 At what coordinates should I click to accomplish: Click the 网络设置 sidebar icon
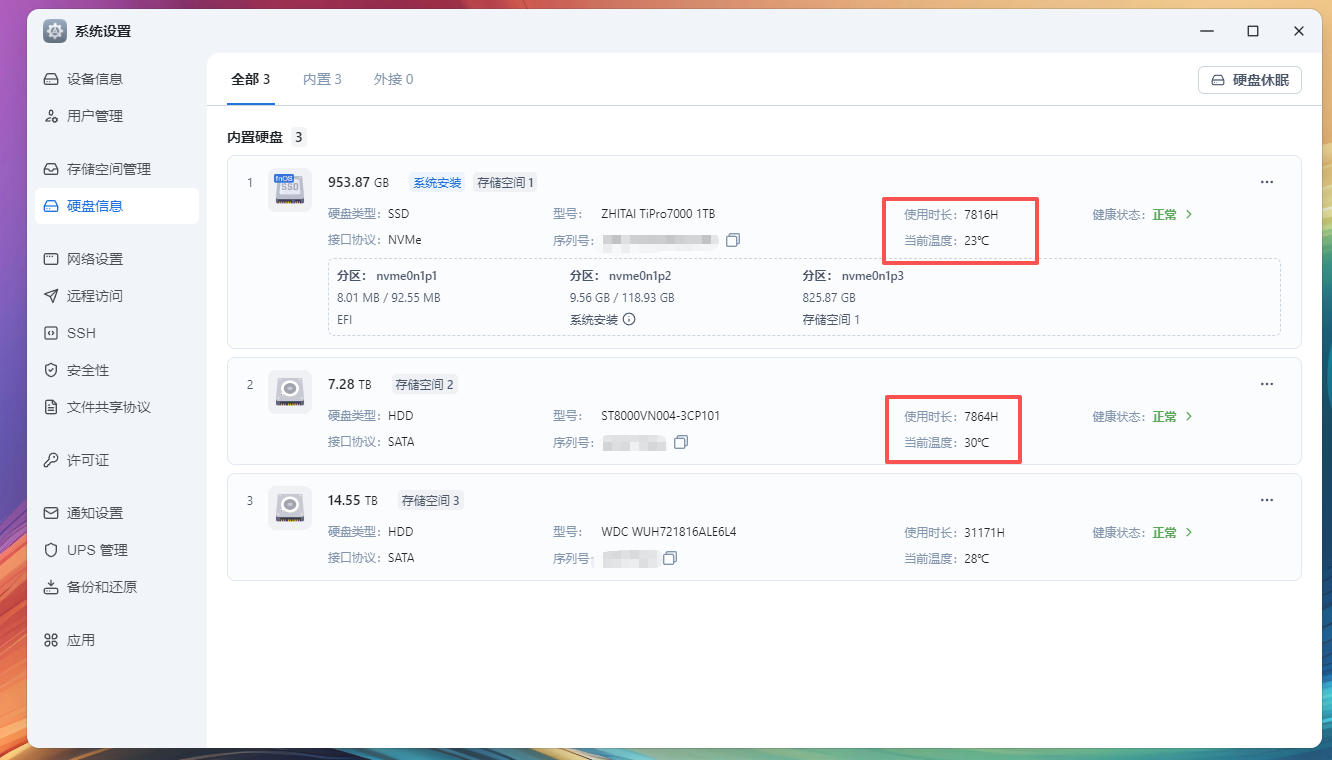tap(51, 259)
